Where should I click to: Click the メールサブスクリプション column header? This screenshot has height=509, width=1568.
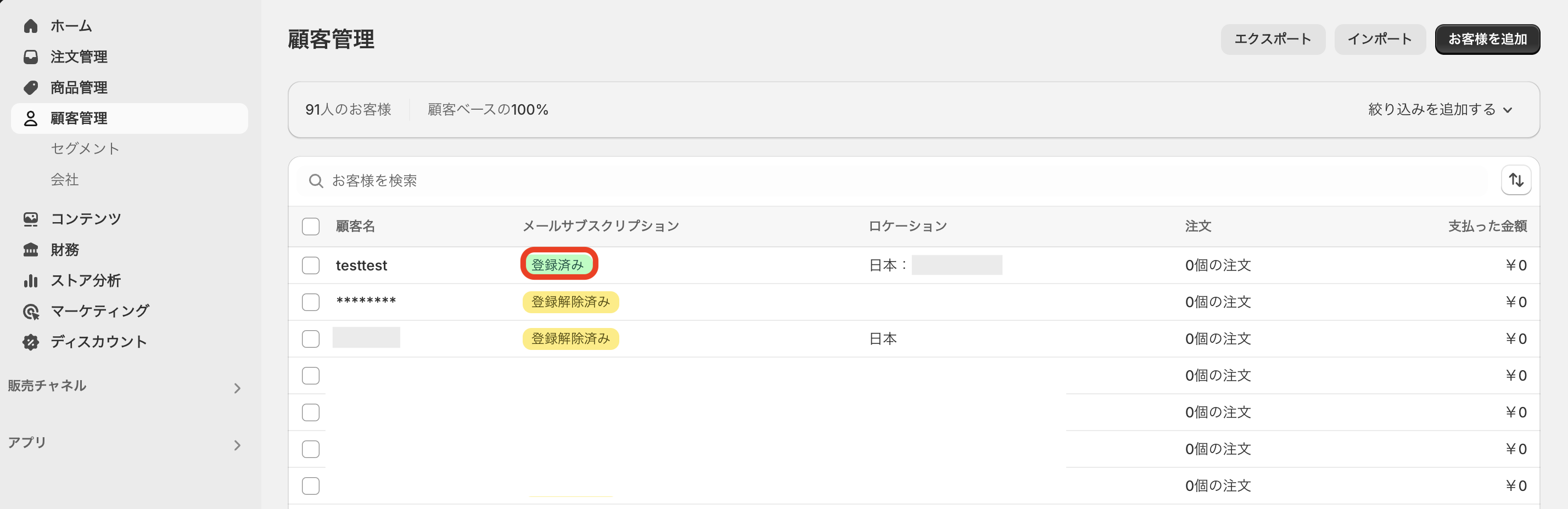601,226
